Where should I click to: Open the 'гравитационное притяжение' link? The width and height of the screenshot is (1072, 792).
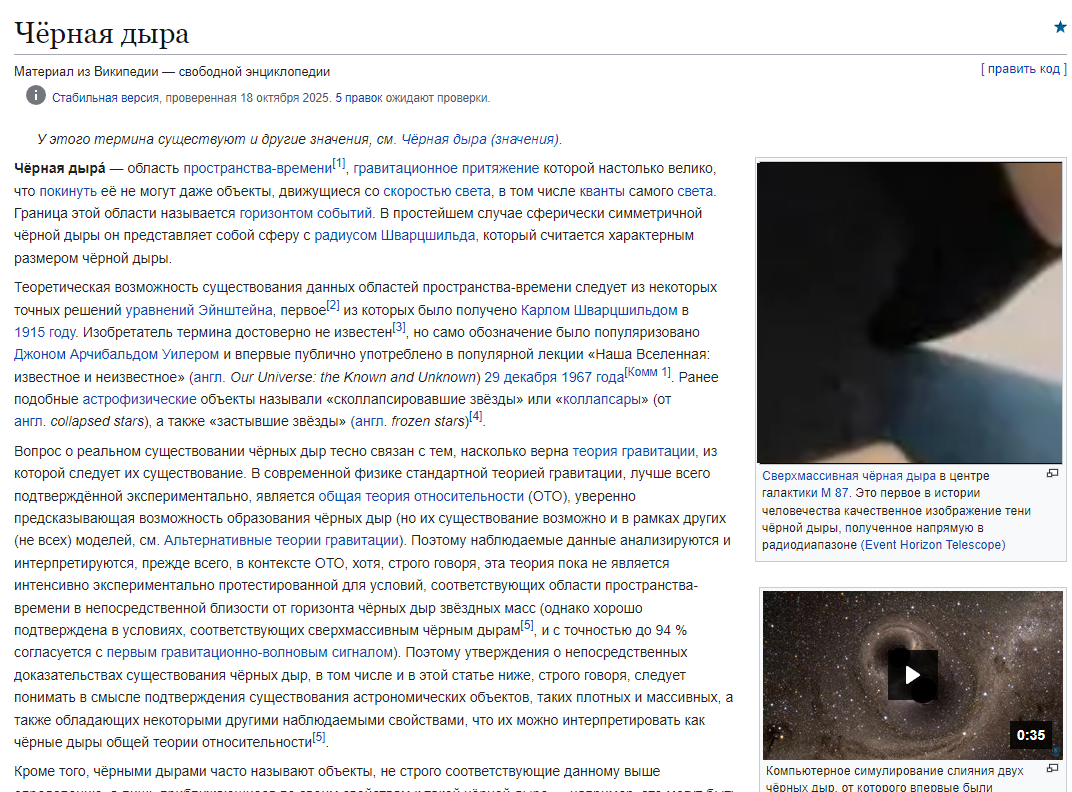tap(446, 168)
